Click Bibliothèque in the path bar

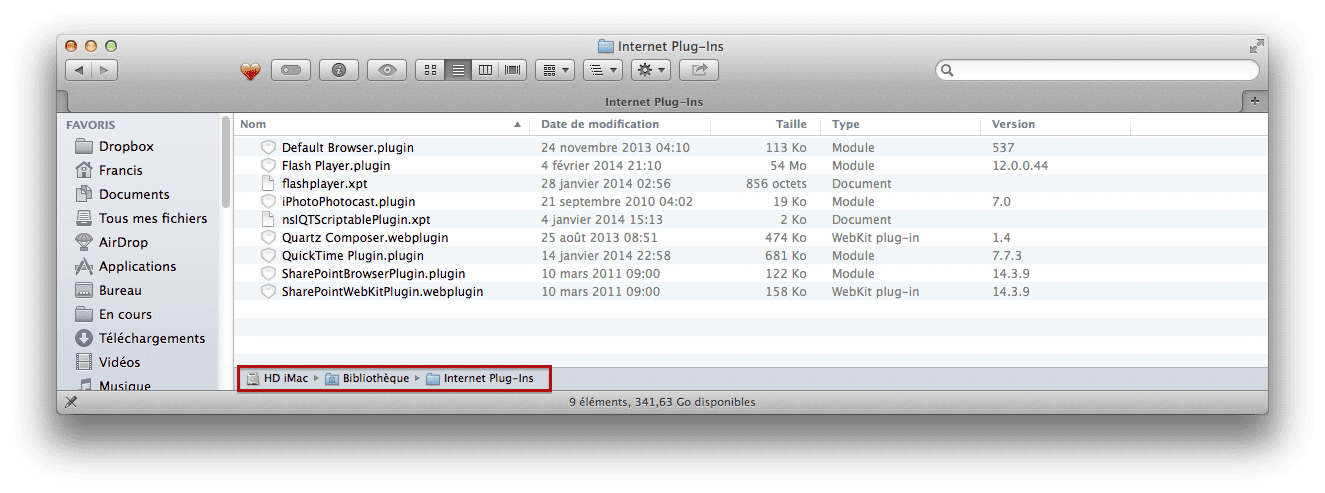coord(375,378)
